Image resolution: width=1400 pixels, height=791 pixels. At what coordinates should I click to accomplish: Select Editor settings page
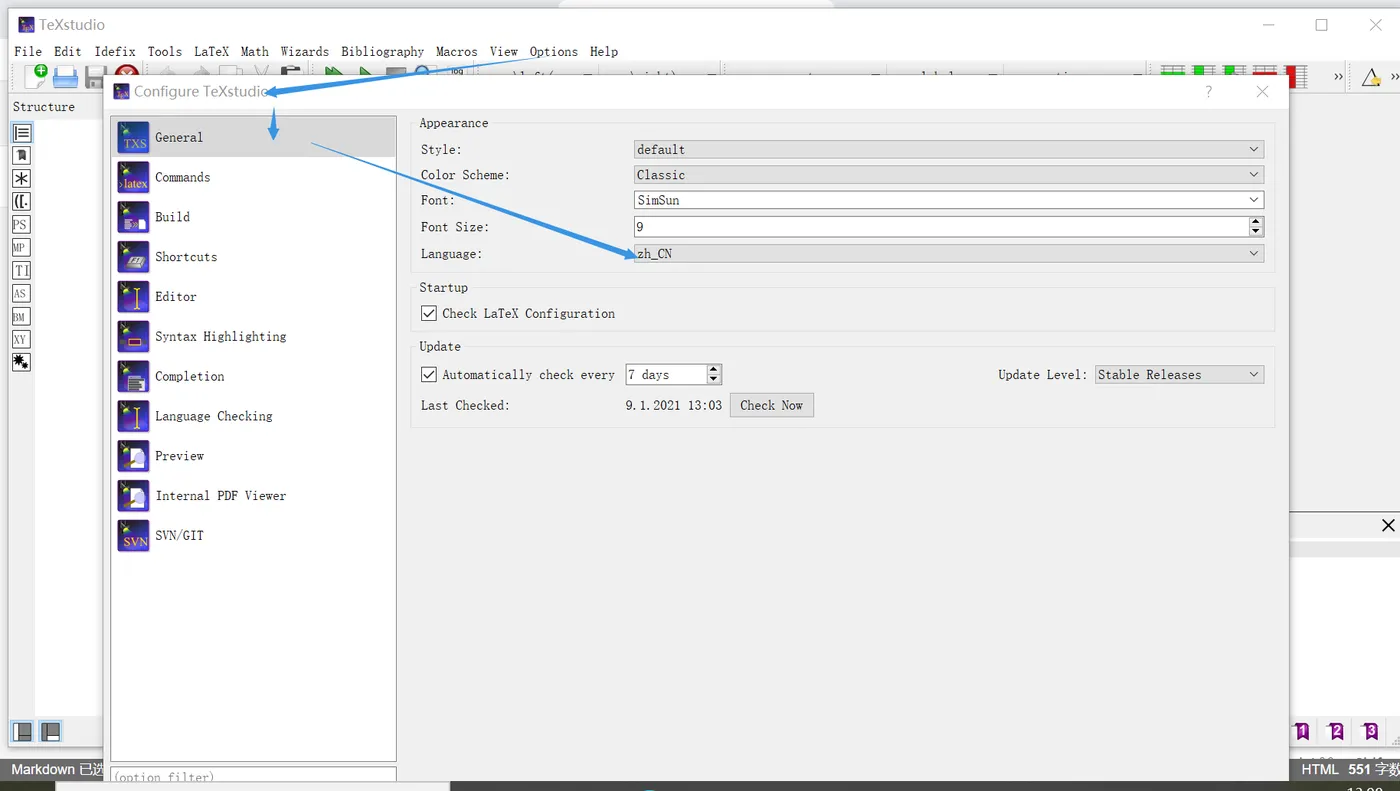coord(254,297)
